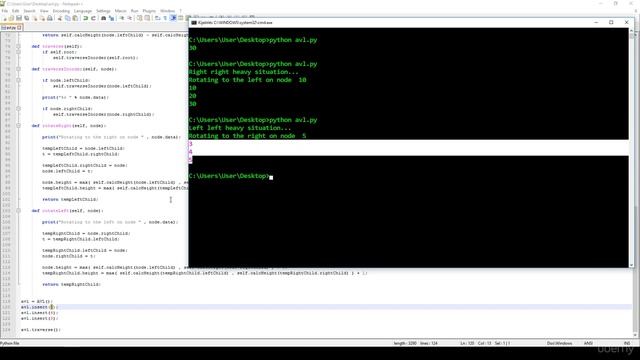
Task: Click the cmd window scrollbar up arrow
Action: coord(631,30)
